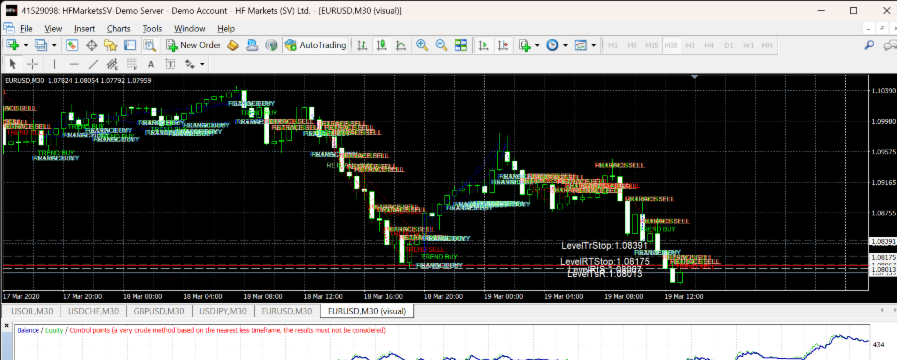Switch to bar chart display
The height and width of the screenshot is (360, 897).
pyautogui.click(x=362, y=45)
